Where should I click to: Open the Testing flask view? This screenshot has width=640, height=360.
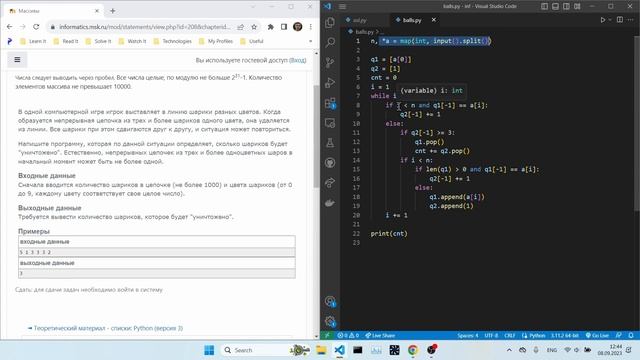pos(330,143)
